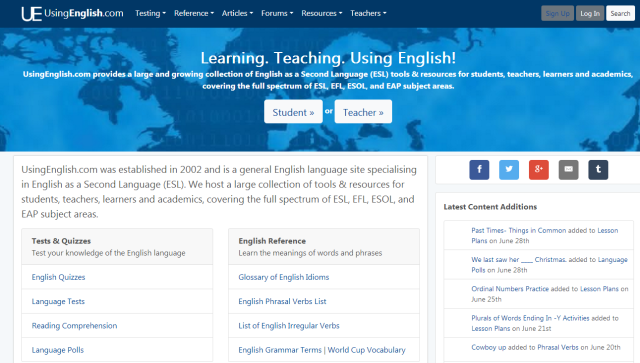
Task: Click the Log In button
Action: [590, 13]
